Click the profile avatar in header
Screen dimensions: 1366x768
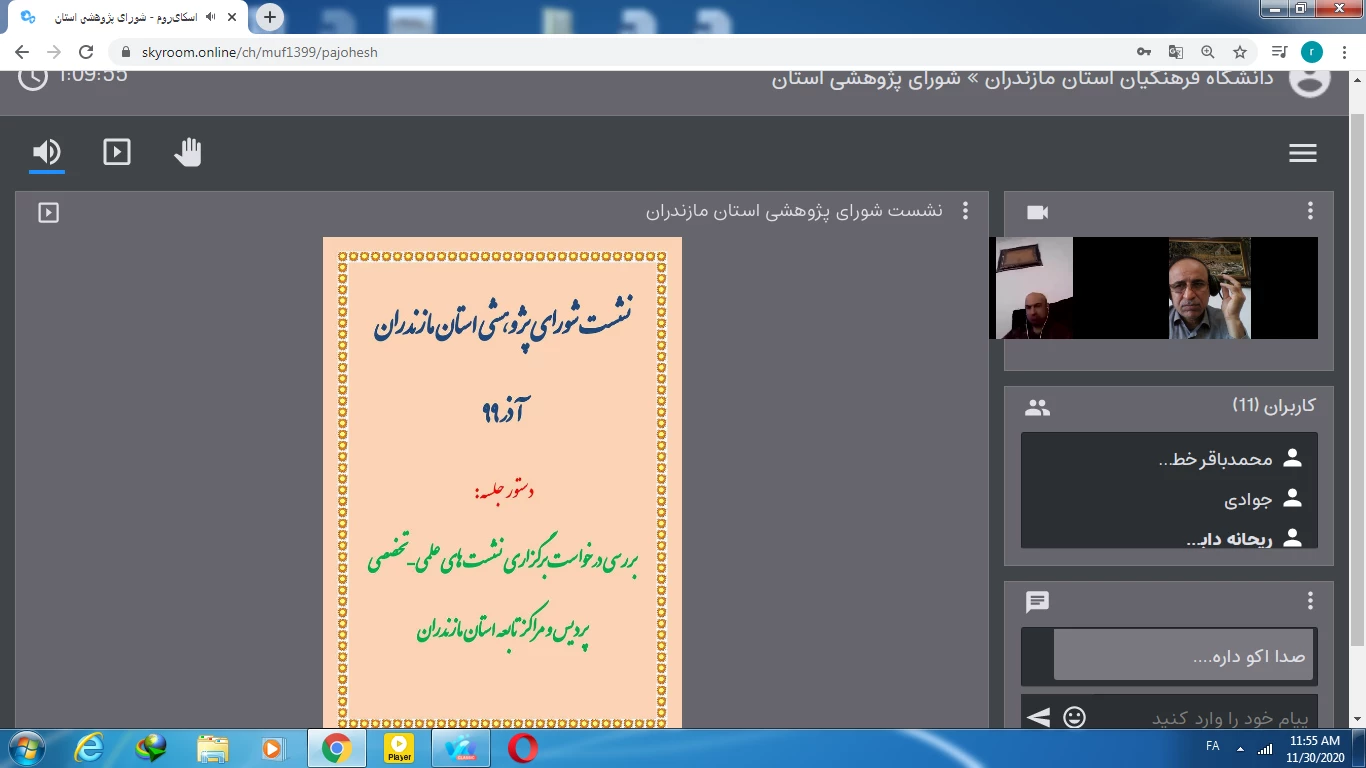tap(1309, 78)
